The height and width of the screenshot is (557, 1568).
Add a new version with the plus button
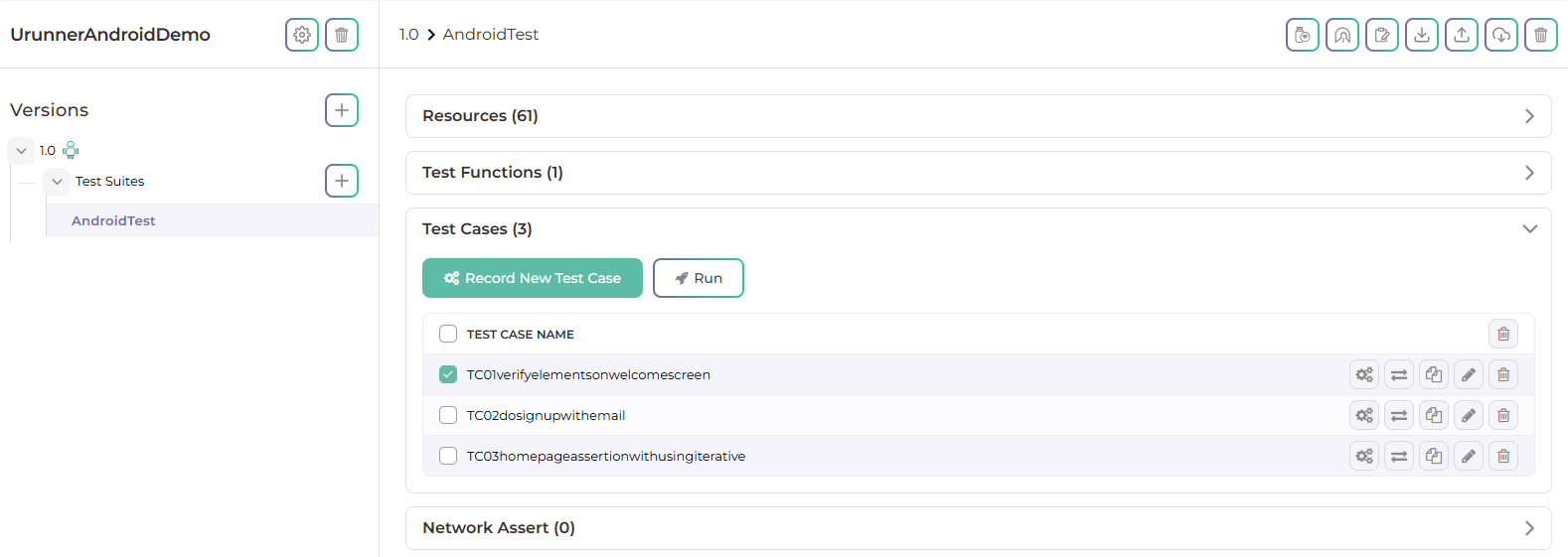[341, 110]
